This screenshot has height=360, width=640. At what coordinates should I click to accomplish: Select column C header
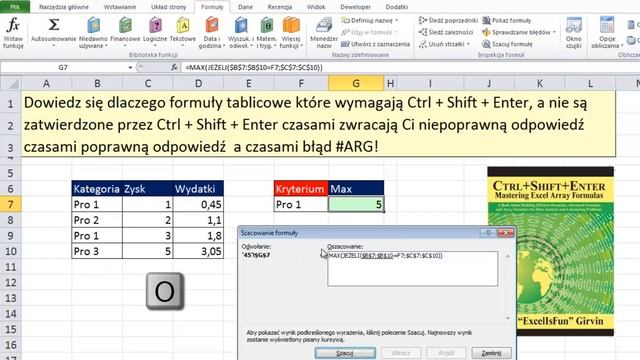click(x=148, y=83)
